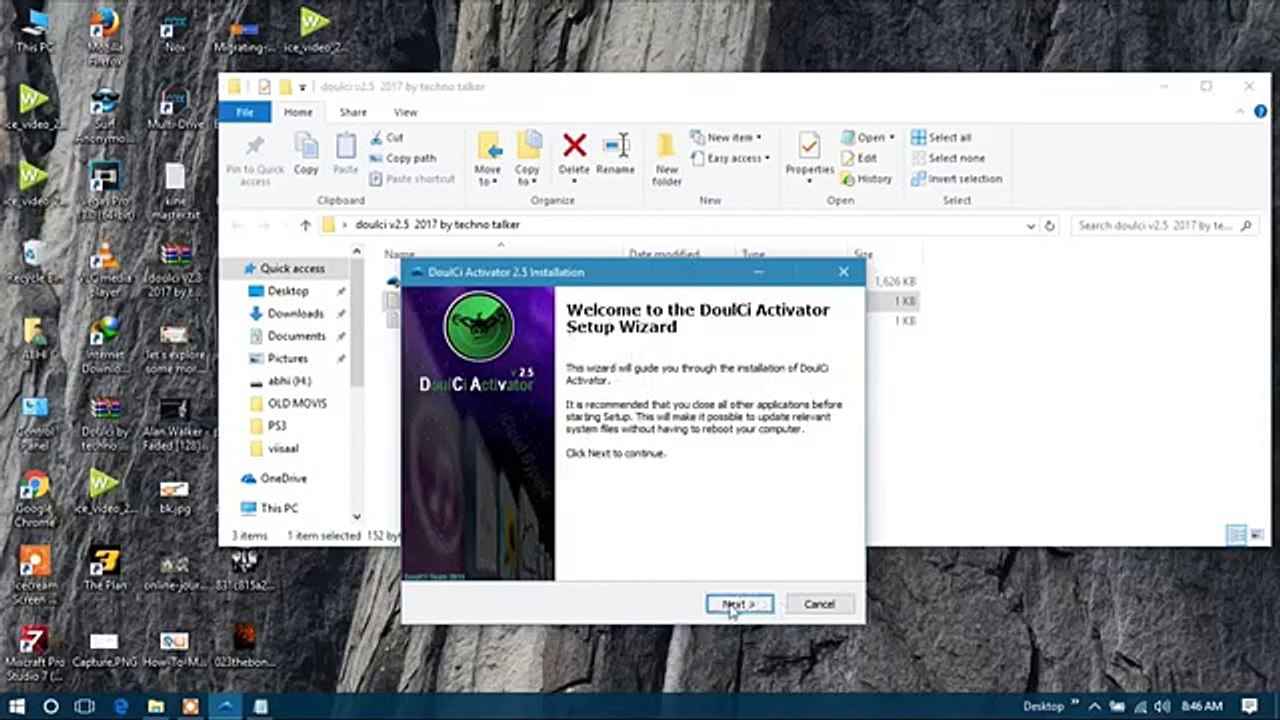Switch to the Share ribbon tab

[x=353, y=112]
